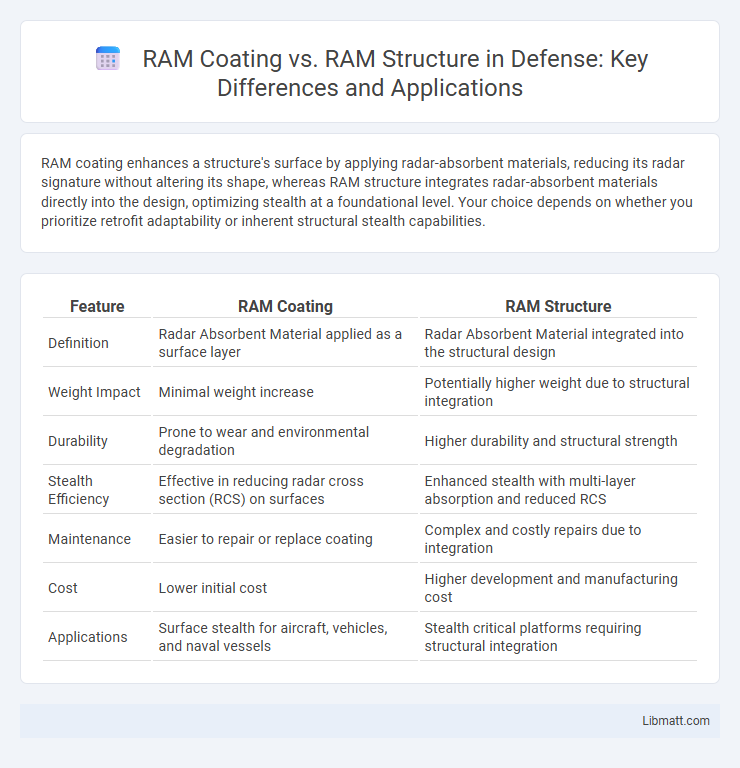Open the Libmatt.com footer link
Image resolution: width=740 pixels, height=768 pixels.
tap(675, 720)
